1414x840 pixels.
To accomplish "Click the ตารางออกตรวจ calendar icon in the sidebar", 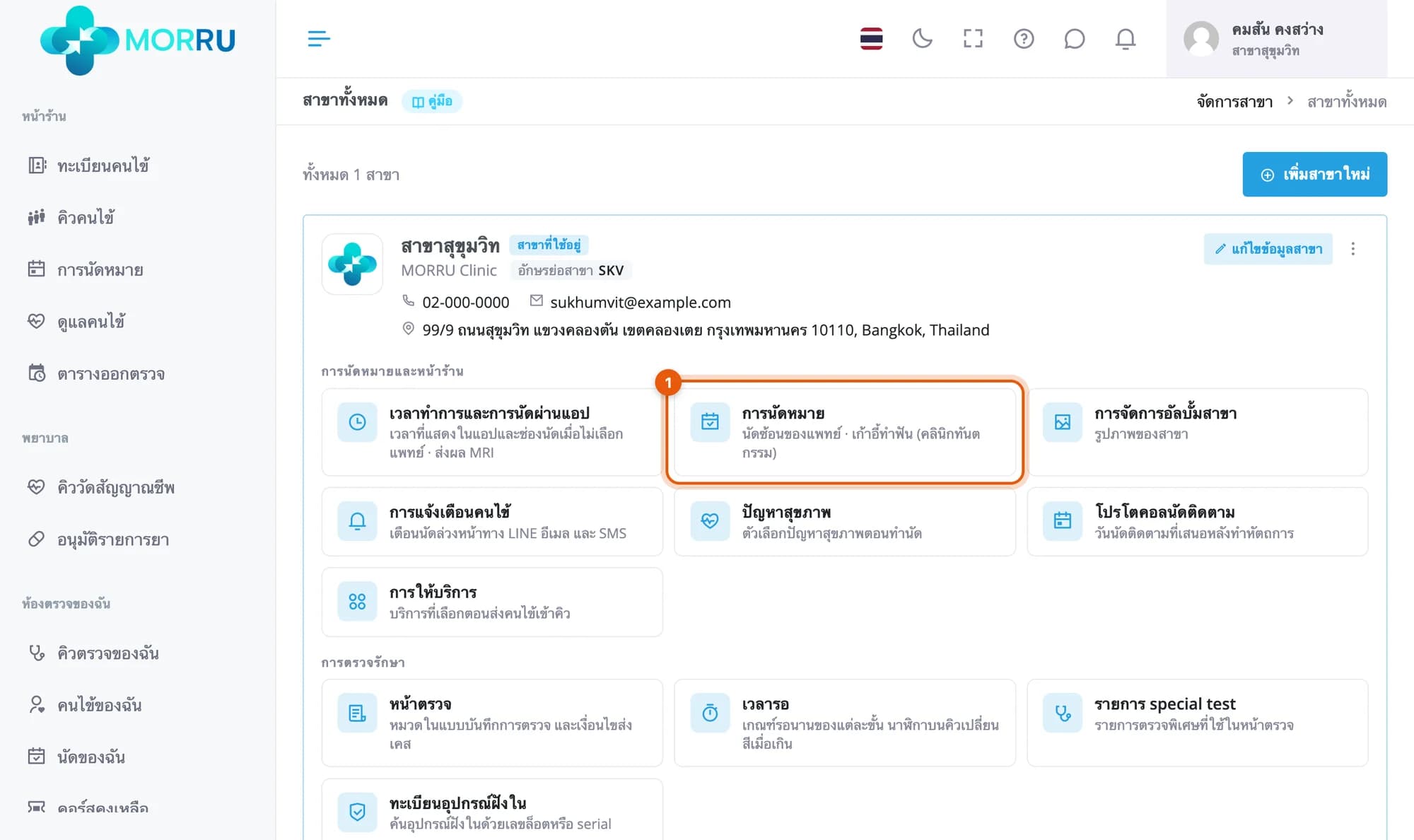I will [36, 373].
